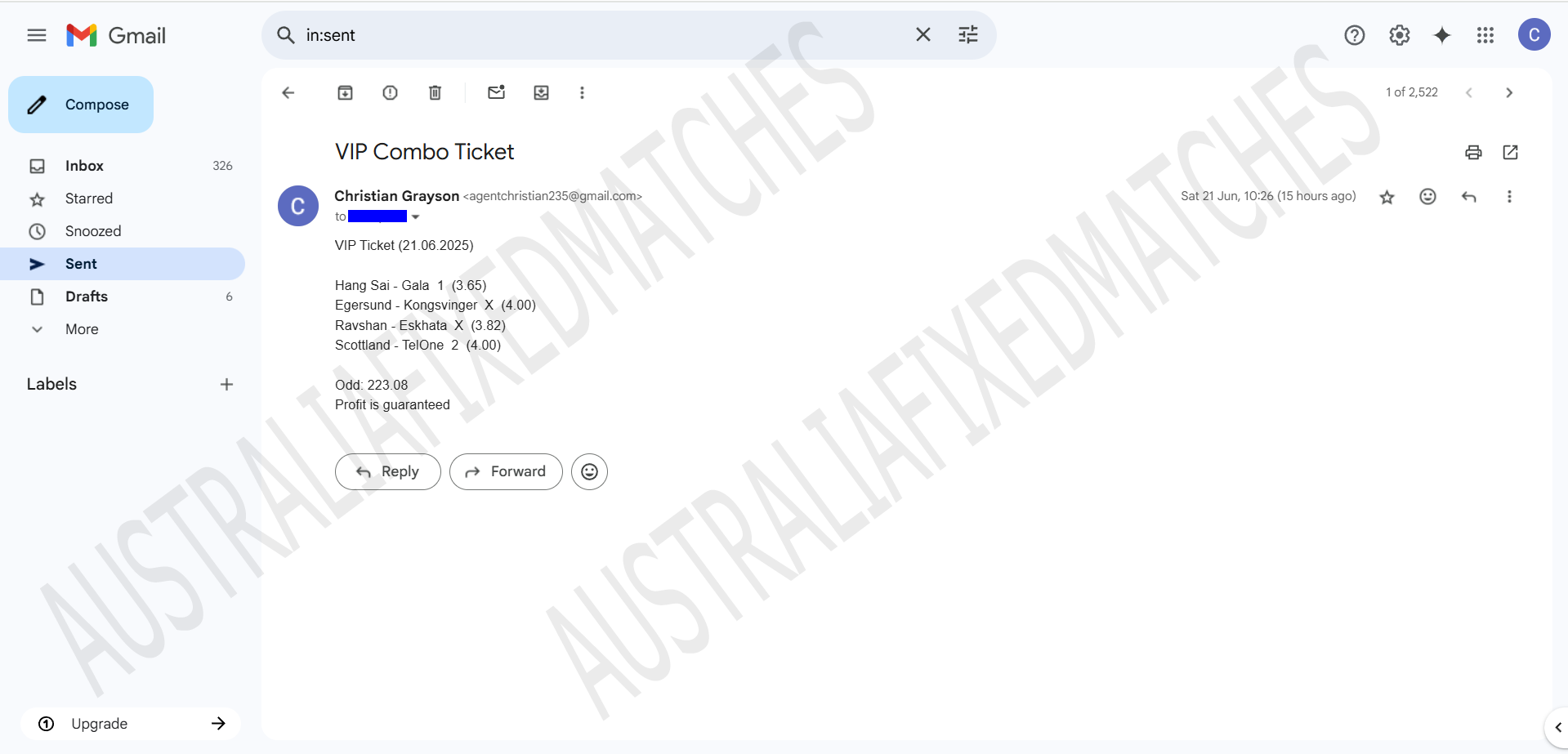Delete this email with the trash icon

(x=436, y=92)
